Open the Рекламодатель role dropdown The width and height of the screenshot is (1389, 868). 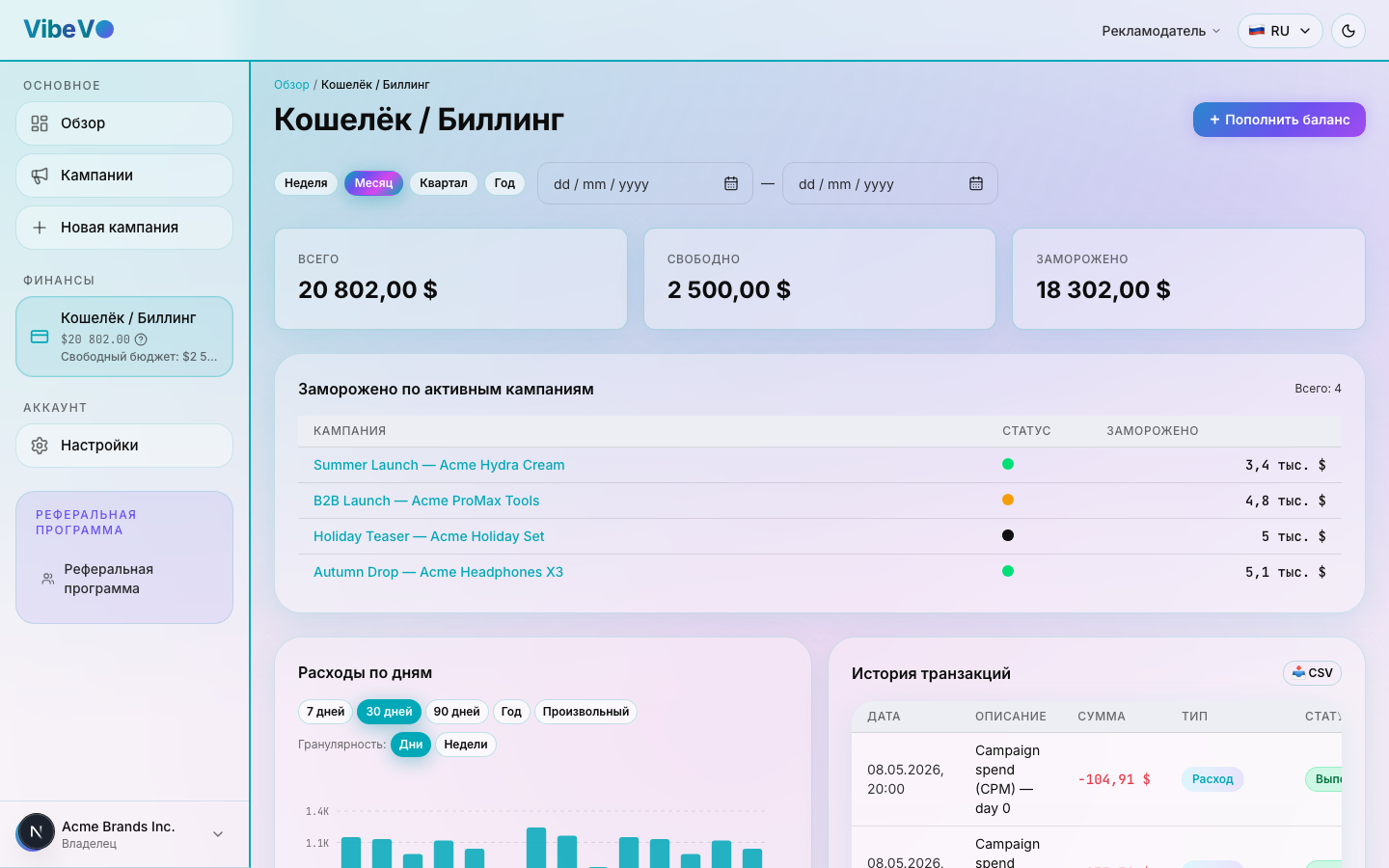[1161, 31]
